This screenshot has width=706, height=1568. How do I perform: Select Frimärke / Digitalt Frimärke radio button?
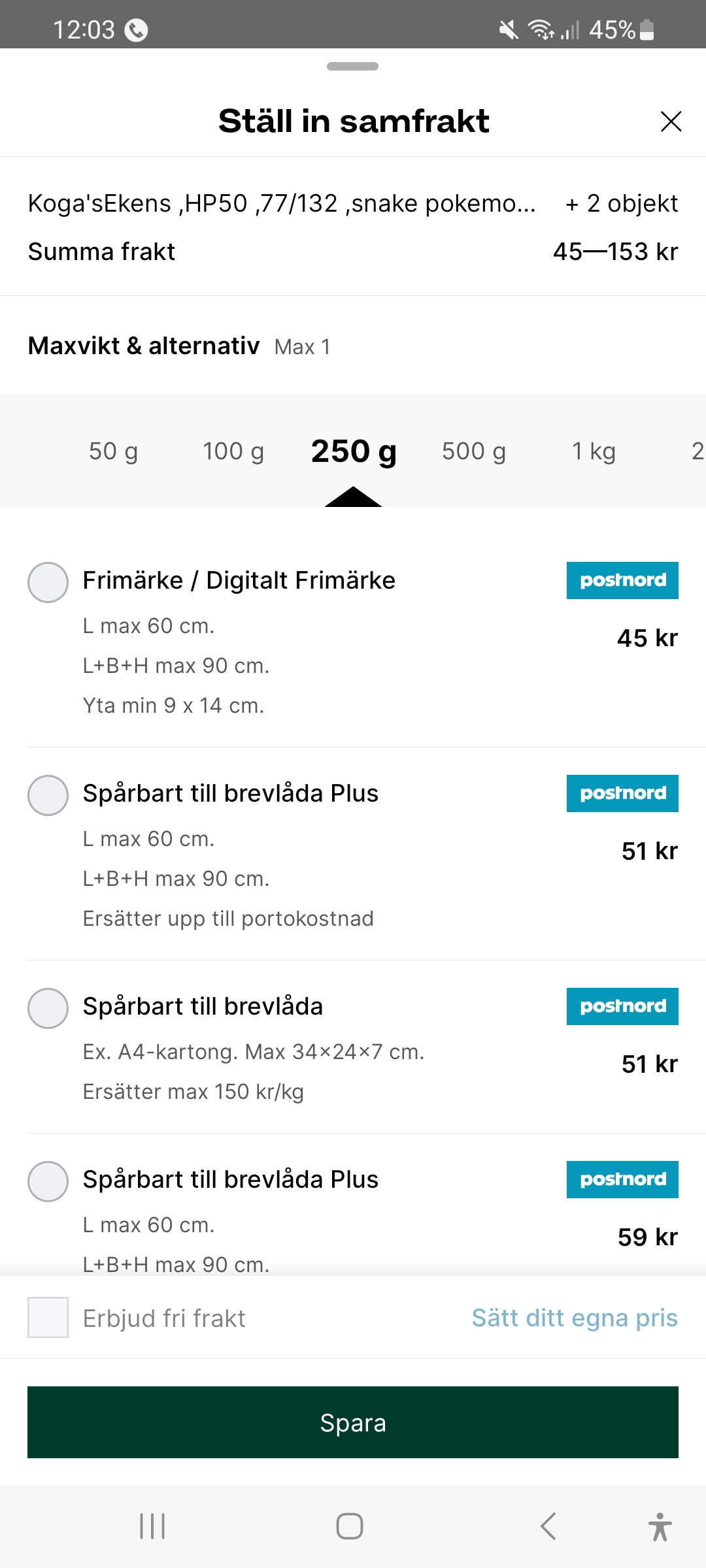point(48,582)
